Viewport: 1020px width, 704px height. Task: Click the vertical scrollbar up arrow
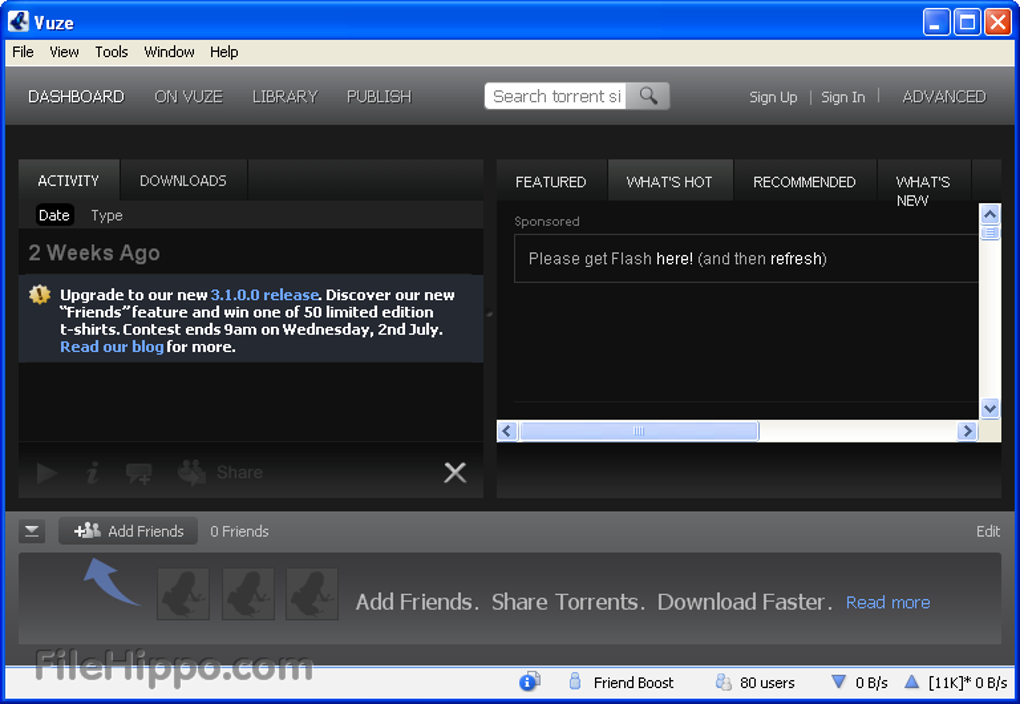[x=990, y=214]
